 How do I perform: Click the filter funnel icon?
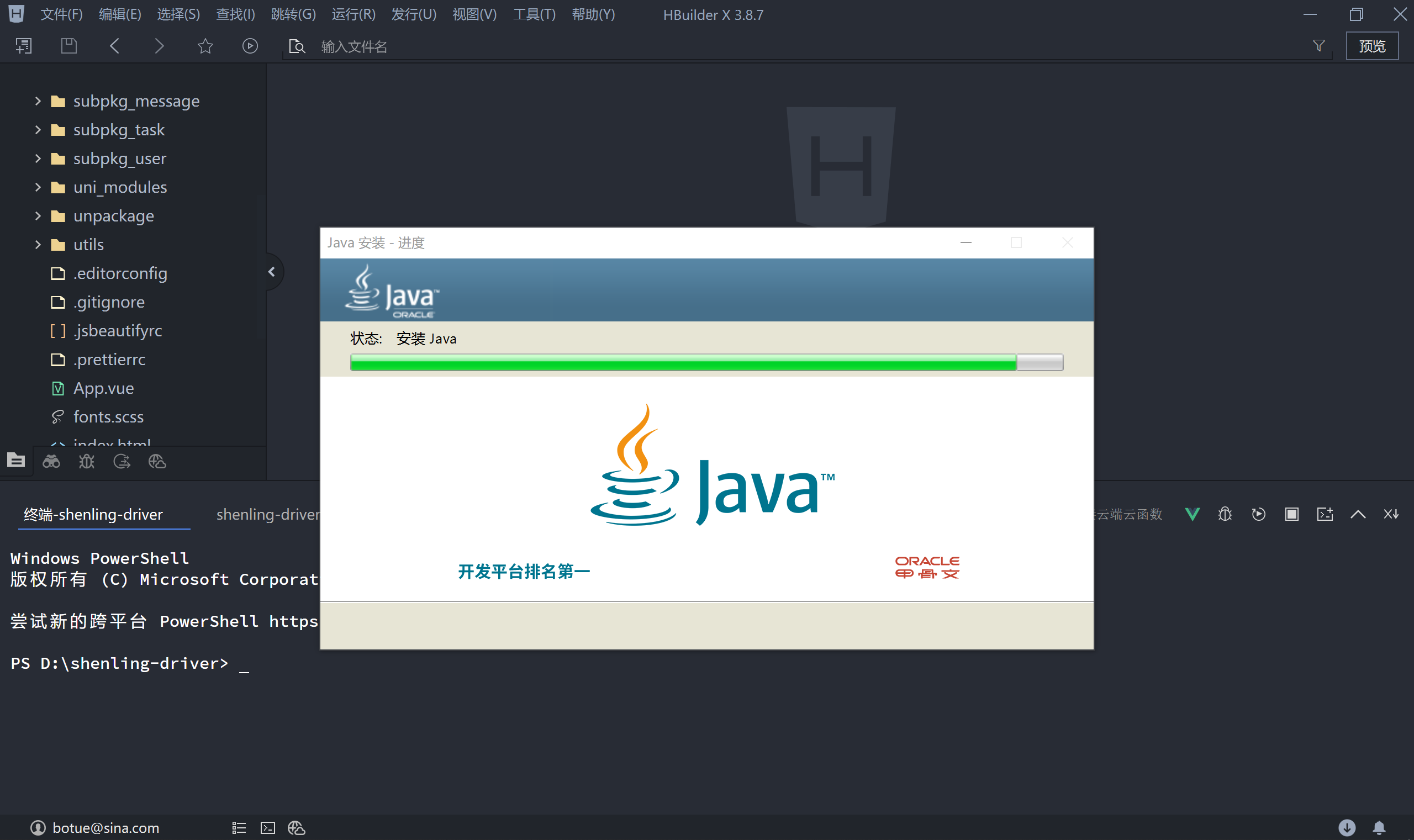(1318, 46)
